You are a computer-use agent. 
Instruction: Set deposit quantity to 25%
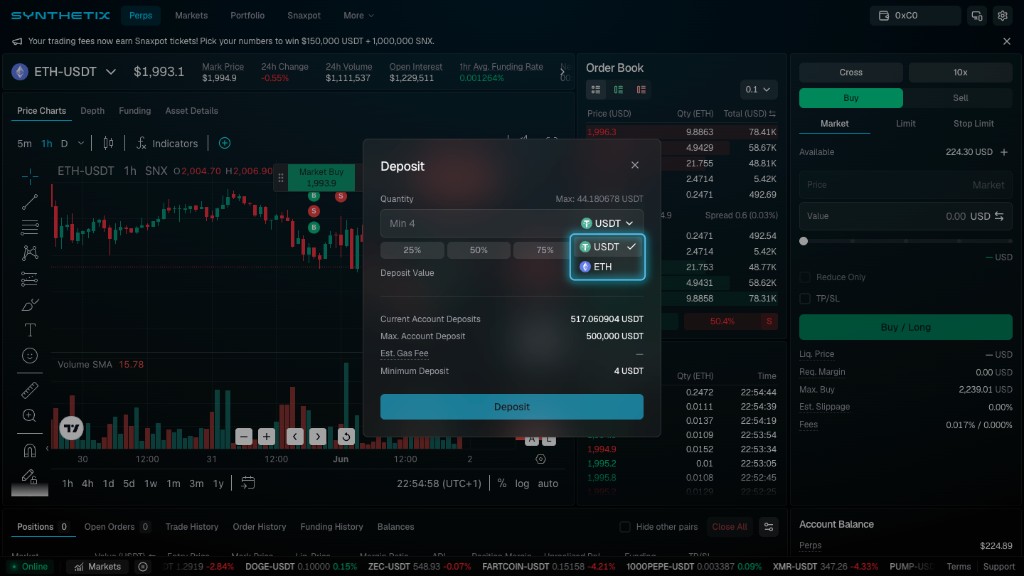point(412,250)
